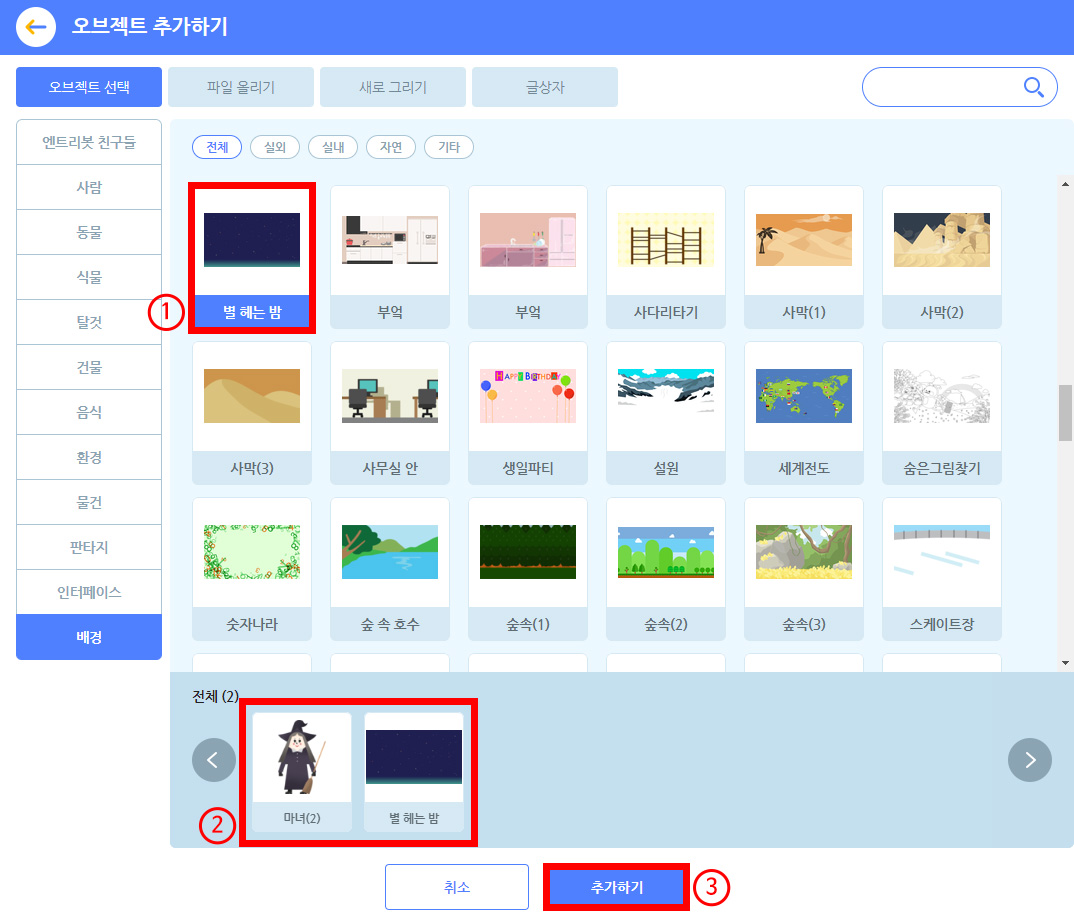Screen dimensions: 1074x918
Task: Click selected 별 헤는 밤 tray item
Action: [x=414, y=772]
